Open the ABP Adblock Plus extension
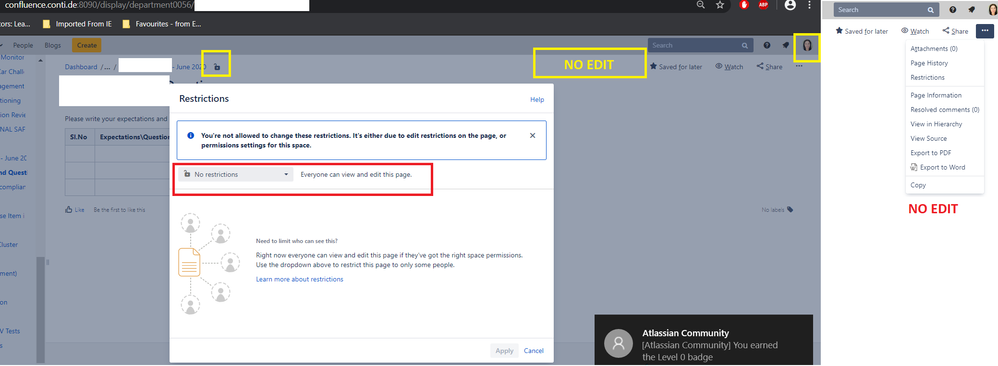 (763, 5)
